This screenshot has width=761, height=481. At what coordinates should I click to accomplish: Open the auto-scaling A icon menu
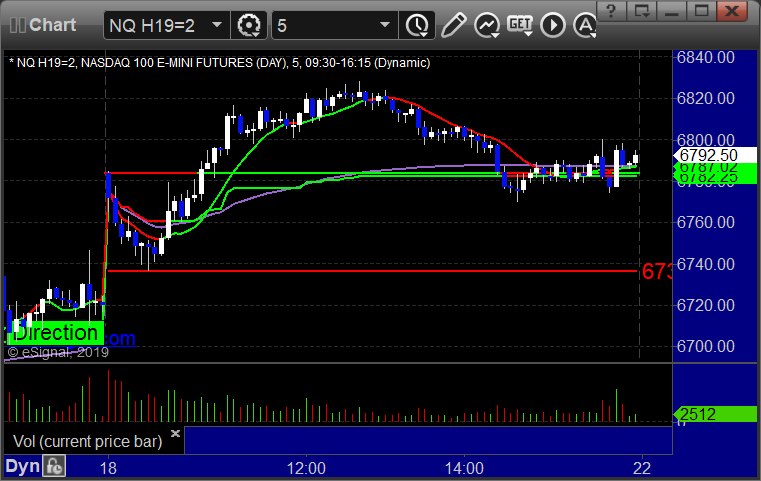click(x=585, y=25)
